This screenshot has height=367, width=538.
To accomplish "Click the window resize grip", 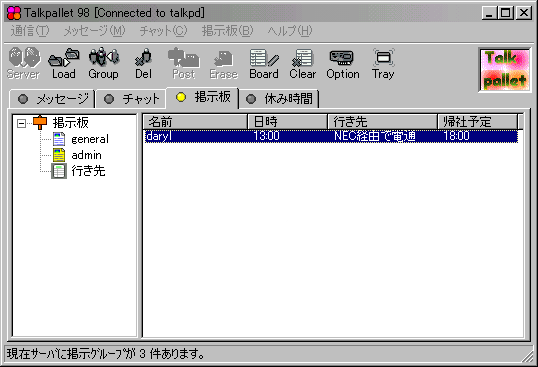I will (x=527, y=356).
